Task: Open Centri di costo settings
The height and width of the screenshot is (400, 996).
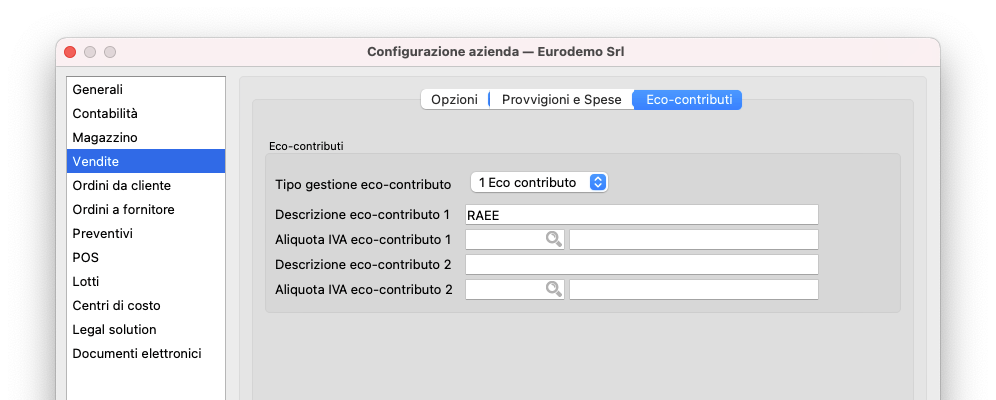Action: (116, 305)
